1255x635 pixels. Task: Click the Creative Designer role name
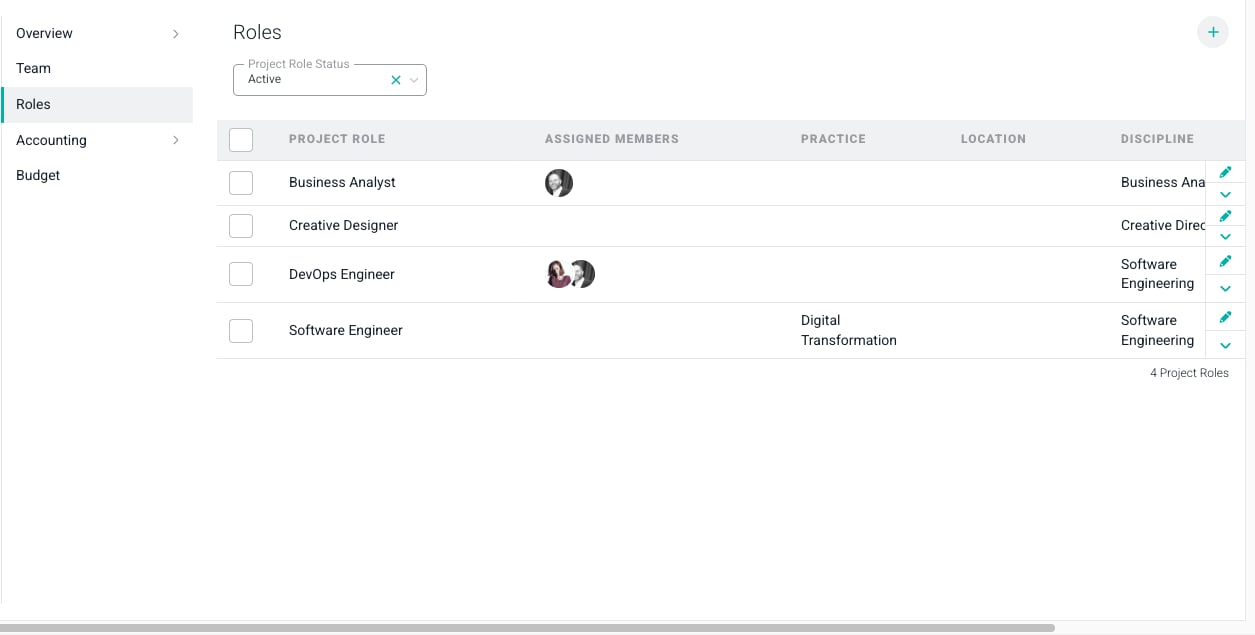point(343,225)
